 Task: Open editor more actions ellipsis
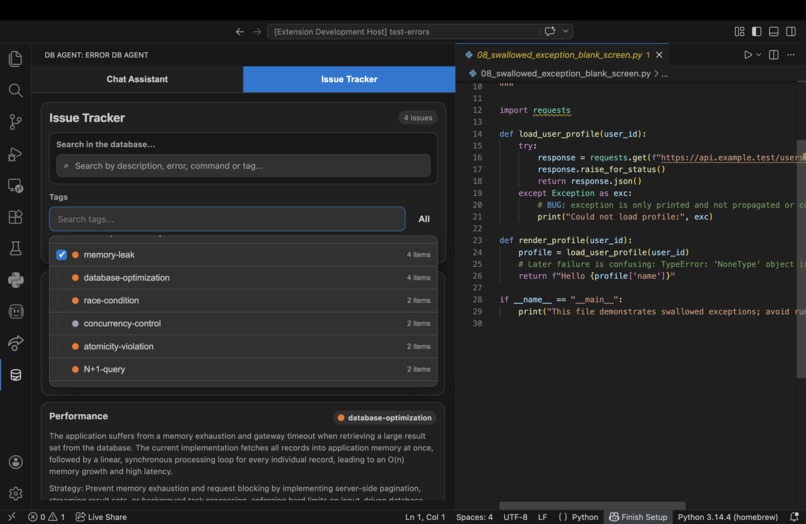(x=791, y=55)
